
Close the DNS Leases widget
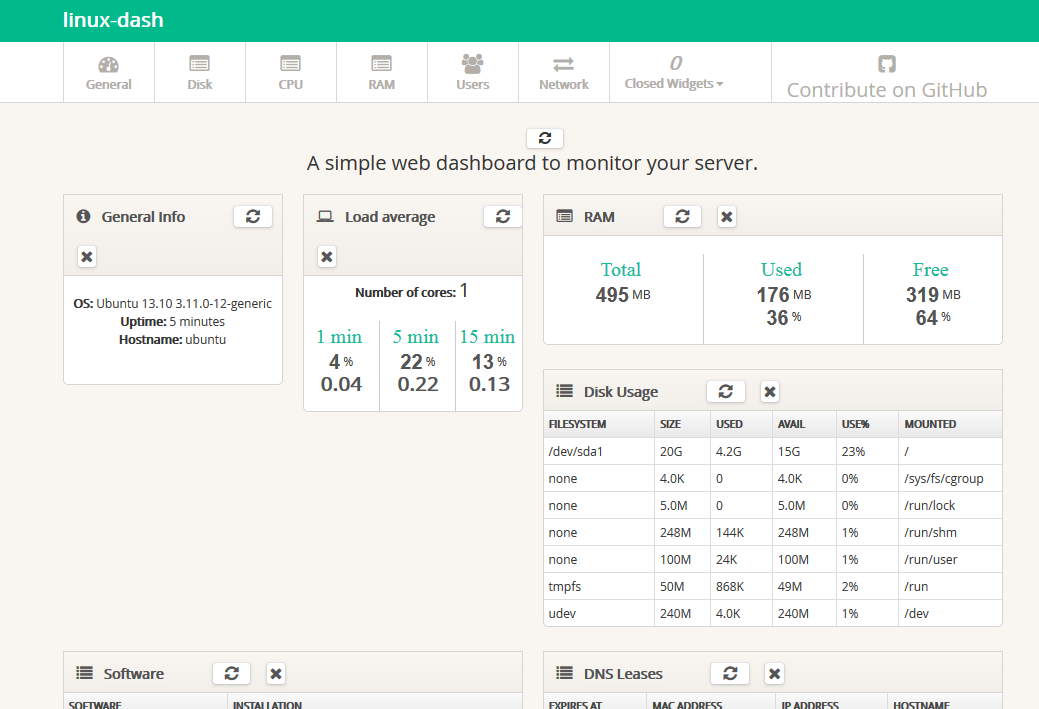774,673
